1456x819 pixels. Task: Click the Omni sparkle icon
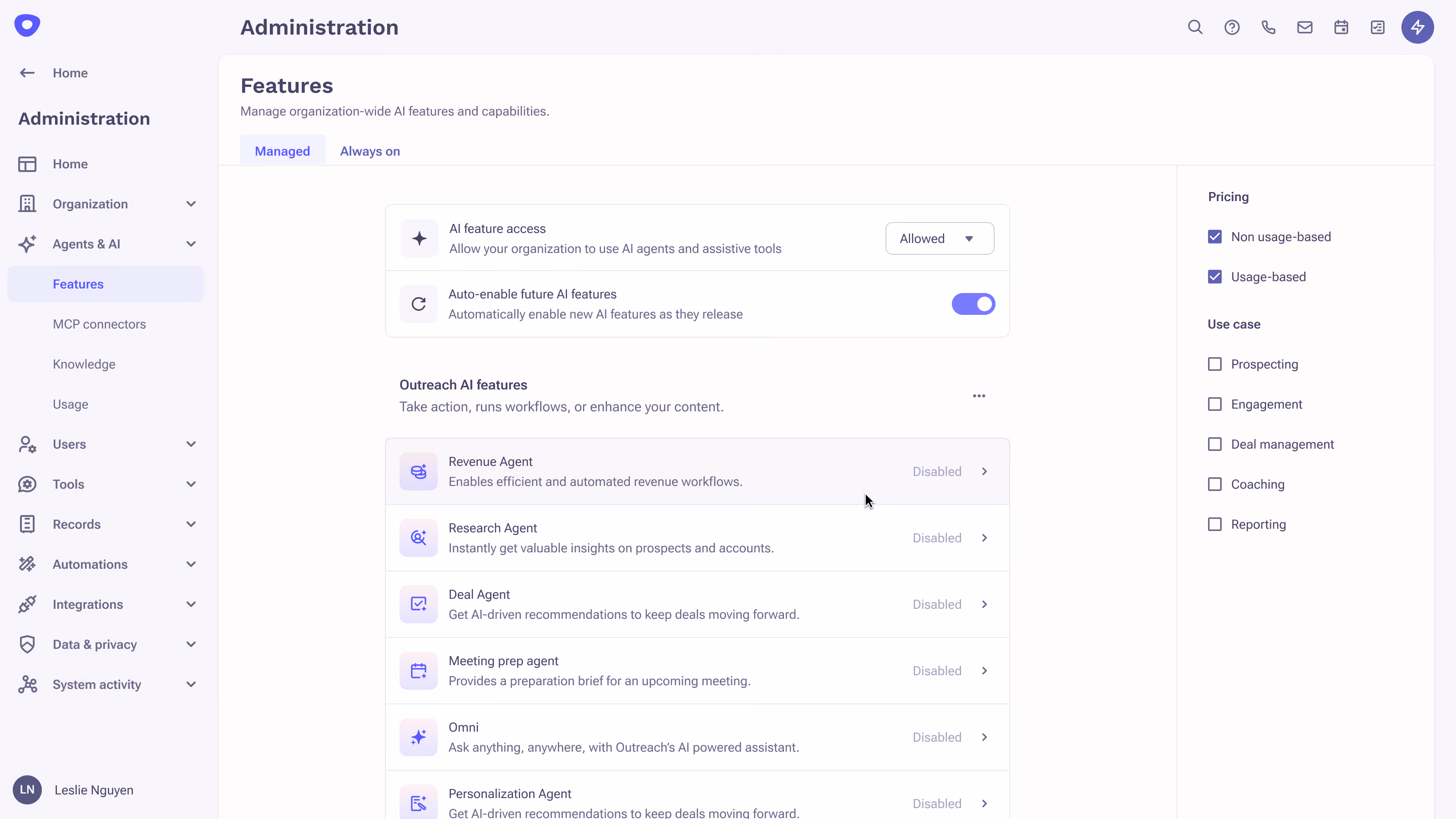[418, 737]
